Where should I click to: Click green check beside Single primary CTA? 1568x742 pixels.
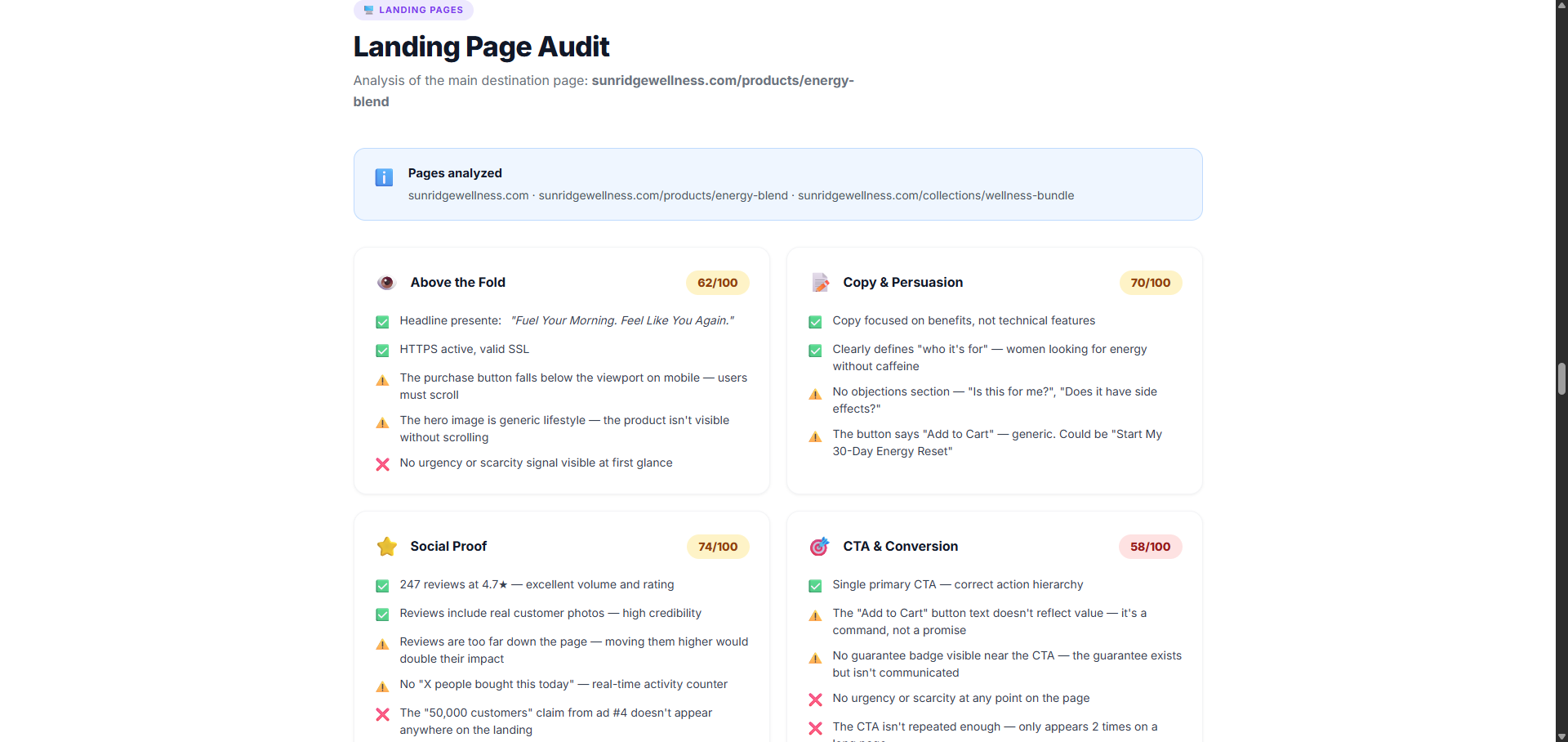coord(815,586)
